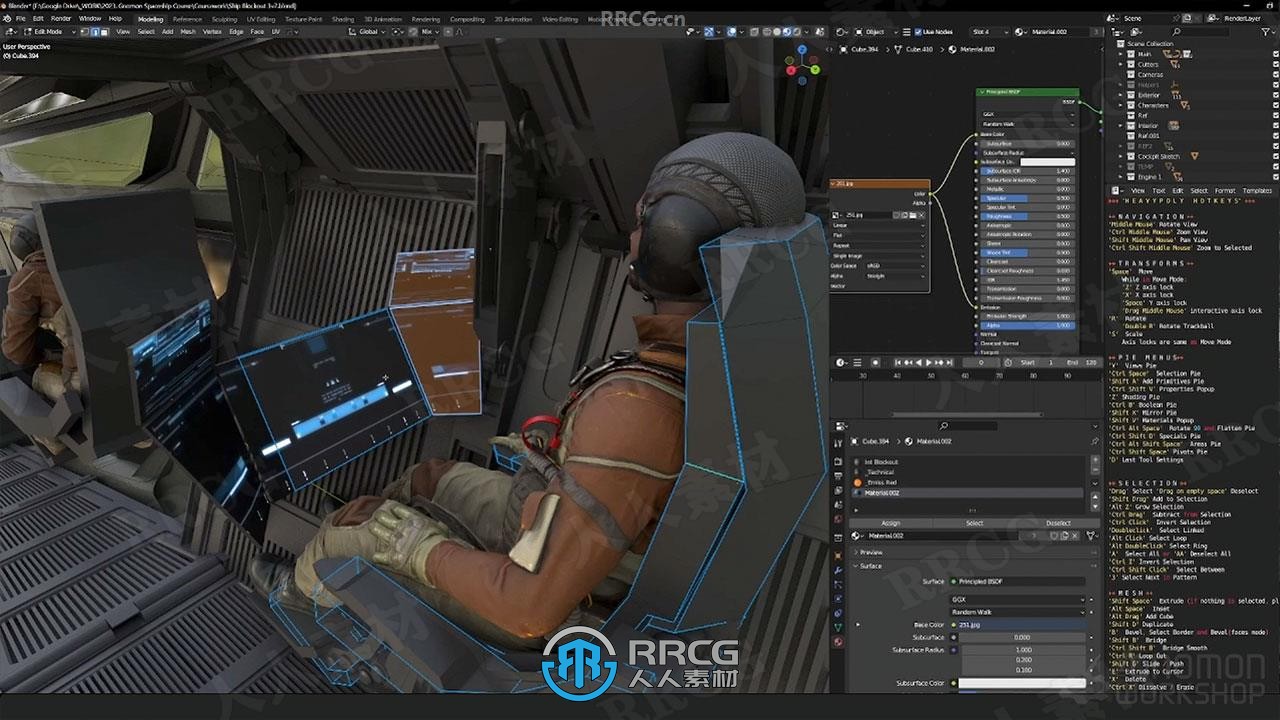Select vertex selection mode icon

point(85,31)
